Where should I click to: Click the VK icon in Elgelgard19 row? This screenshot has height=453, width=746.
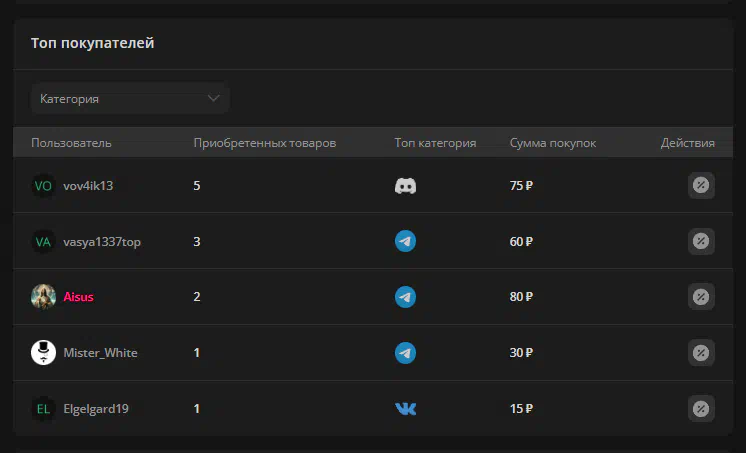(405, 409)
